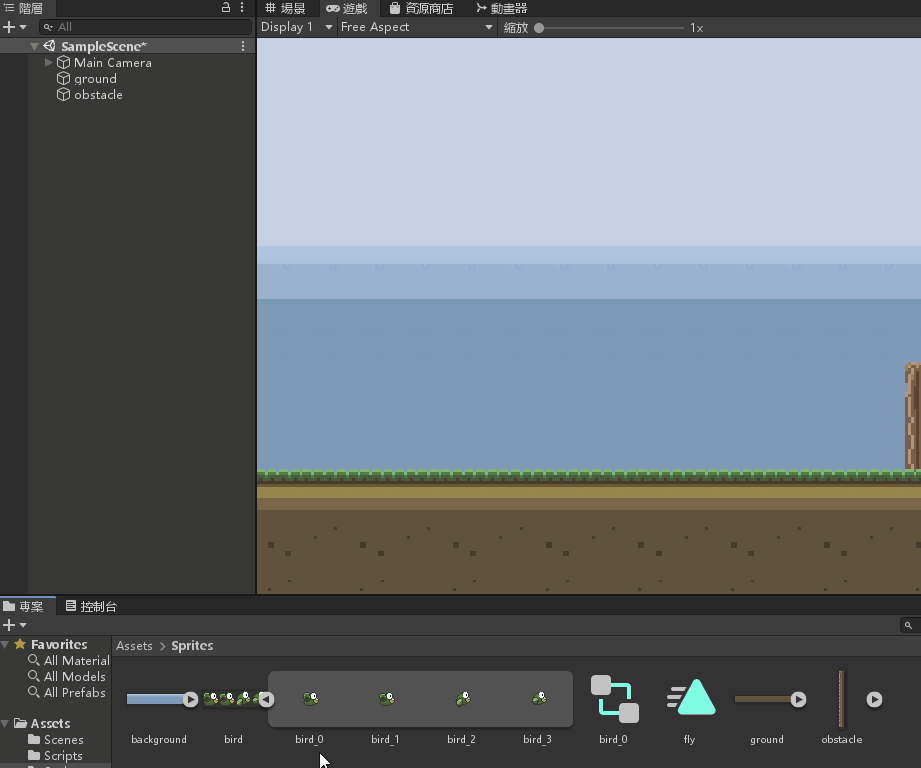This screenshot has height=768, width=921.
Task: Expand the ground sprite sub-assets
Action: (798, 700)
